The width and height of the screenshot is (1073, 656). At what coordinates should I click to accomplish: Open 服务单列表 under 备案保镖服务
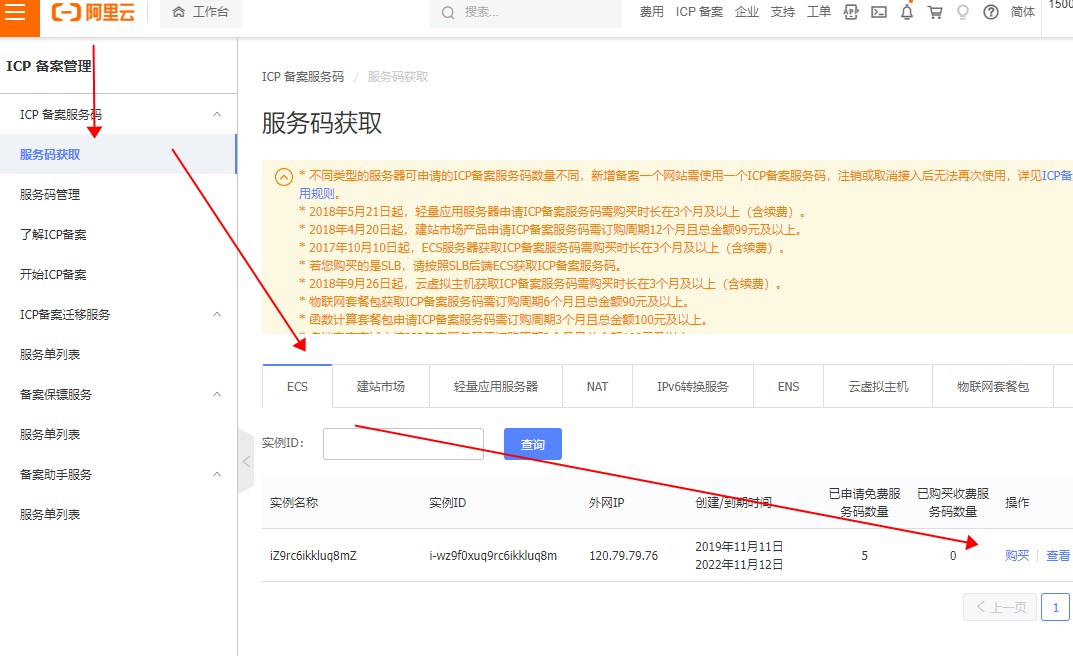50,435
